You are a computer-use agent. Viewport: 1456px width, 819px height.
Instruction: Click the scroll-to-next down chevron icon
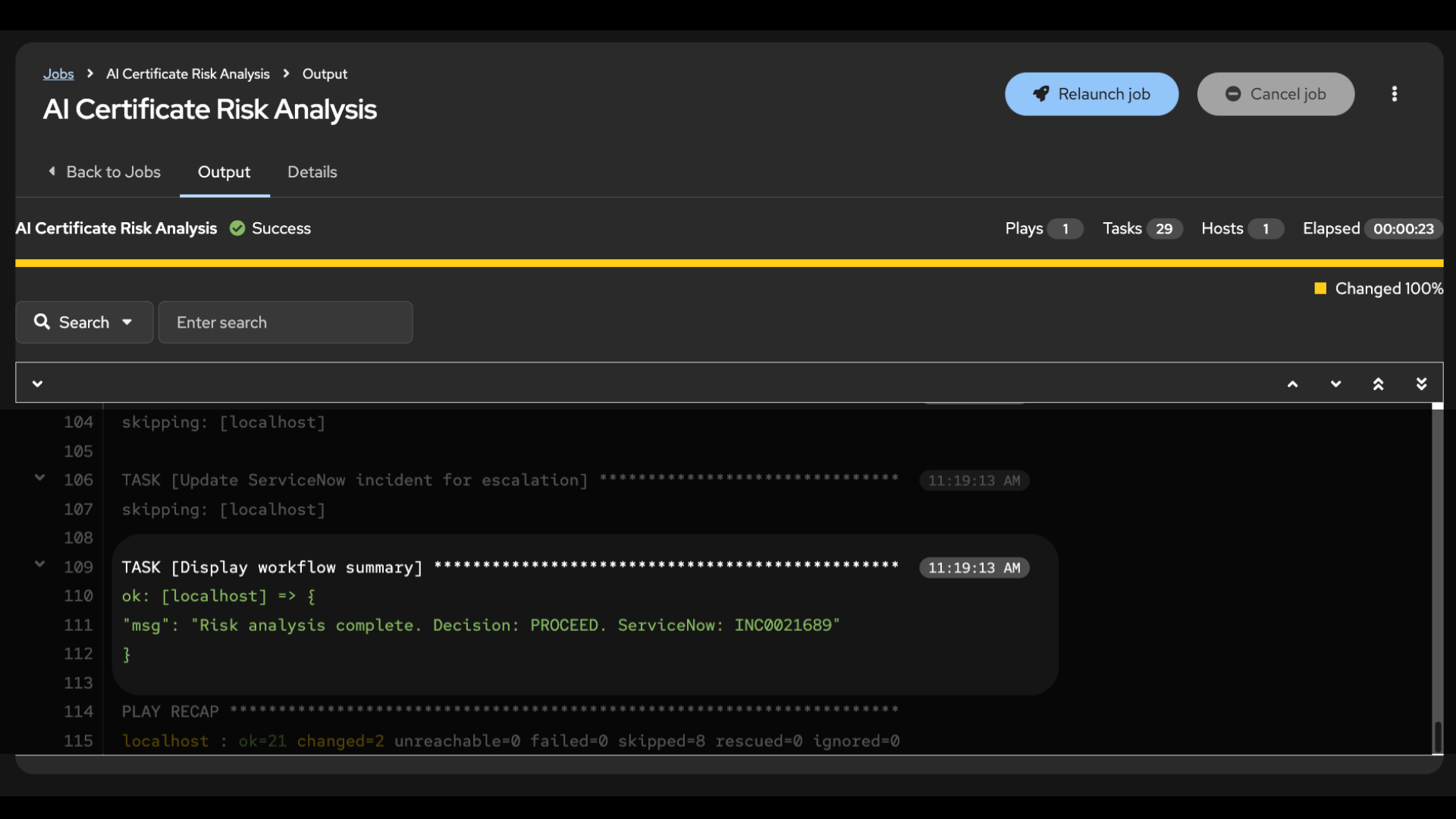[x=1335, y=384]
